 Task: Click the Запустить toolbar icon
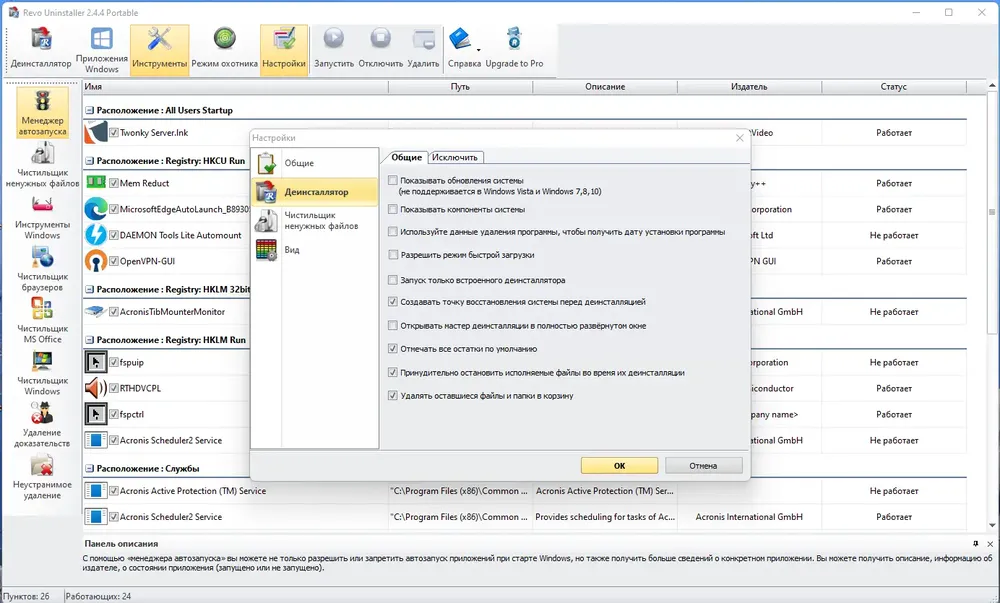coord(334,50)
